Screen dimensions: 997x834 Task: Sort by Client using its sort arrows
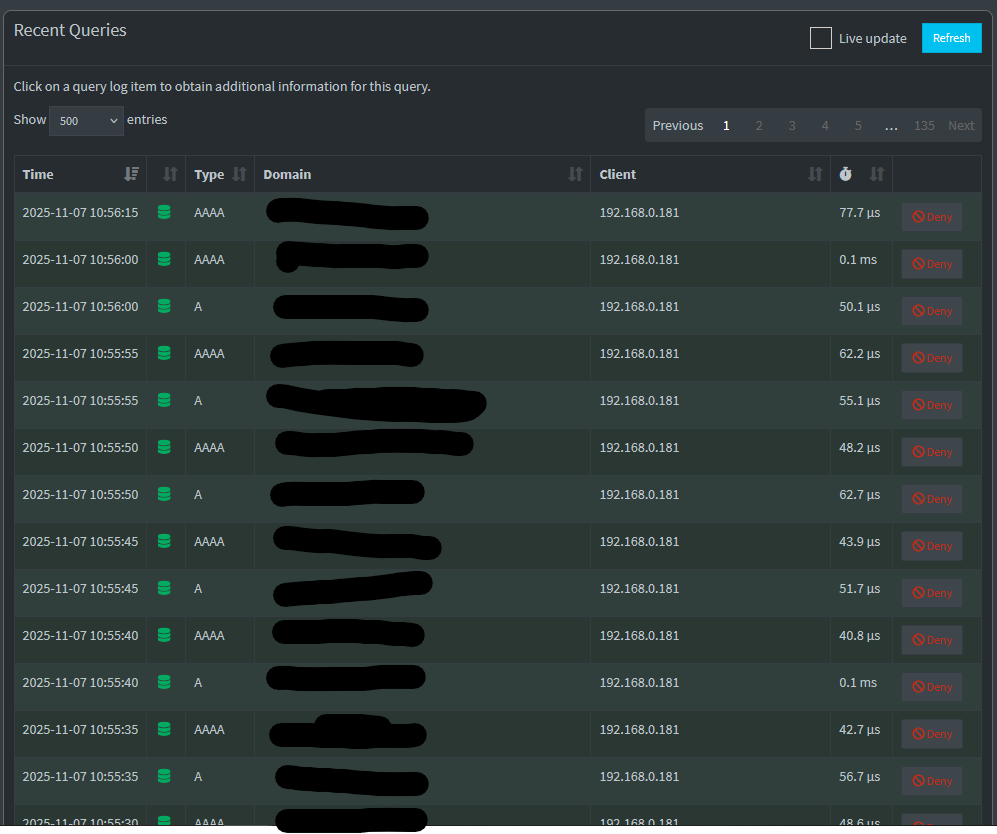815,174
